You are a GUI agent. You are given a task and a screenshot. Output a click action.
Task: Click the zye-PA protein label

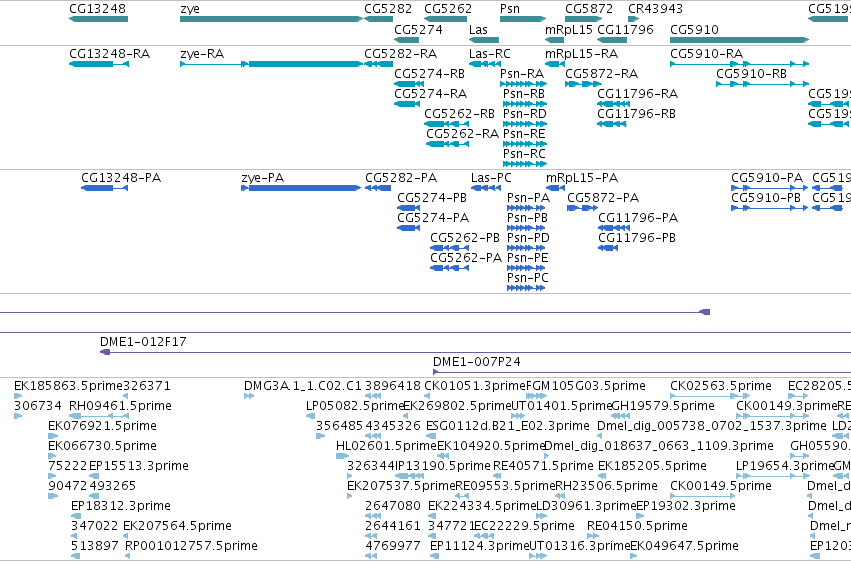tap(263, 178)
